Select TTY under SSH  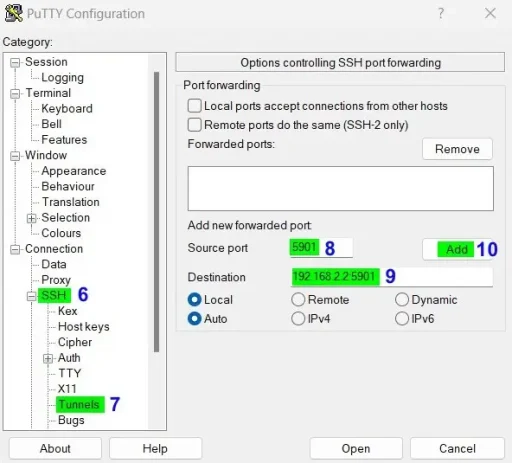(x=70, y=373)
